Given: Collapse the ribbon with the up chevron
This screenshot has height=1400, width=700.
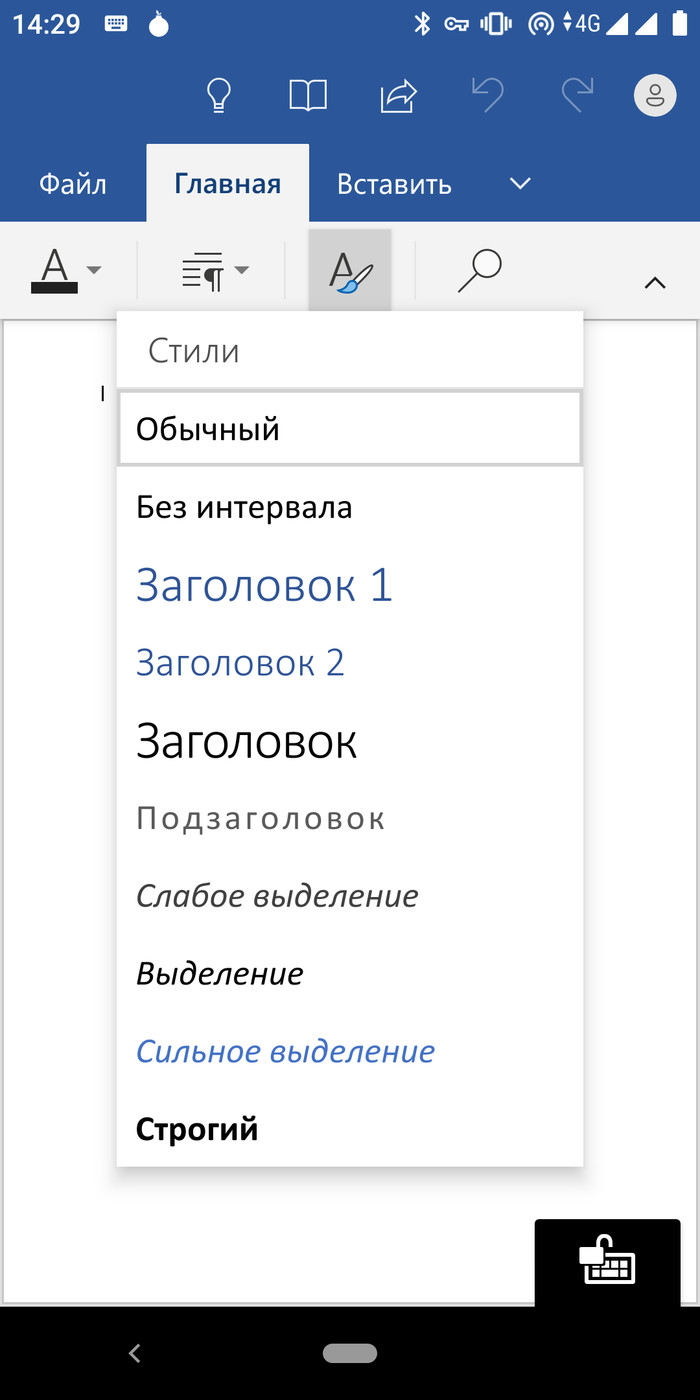Looking at the screenshot, I should tap(655, 284).
